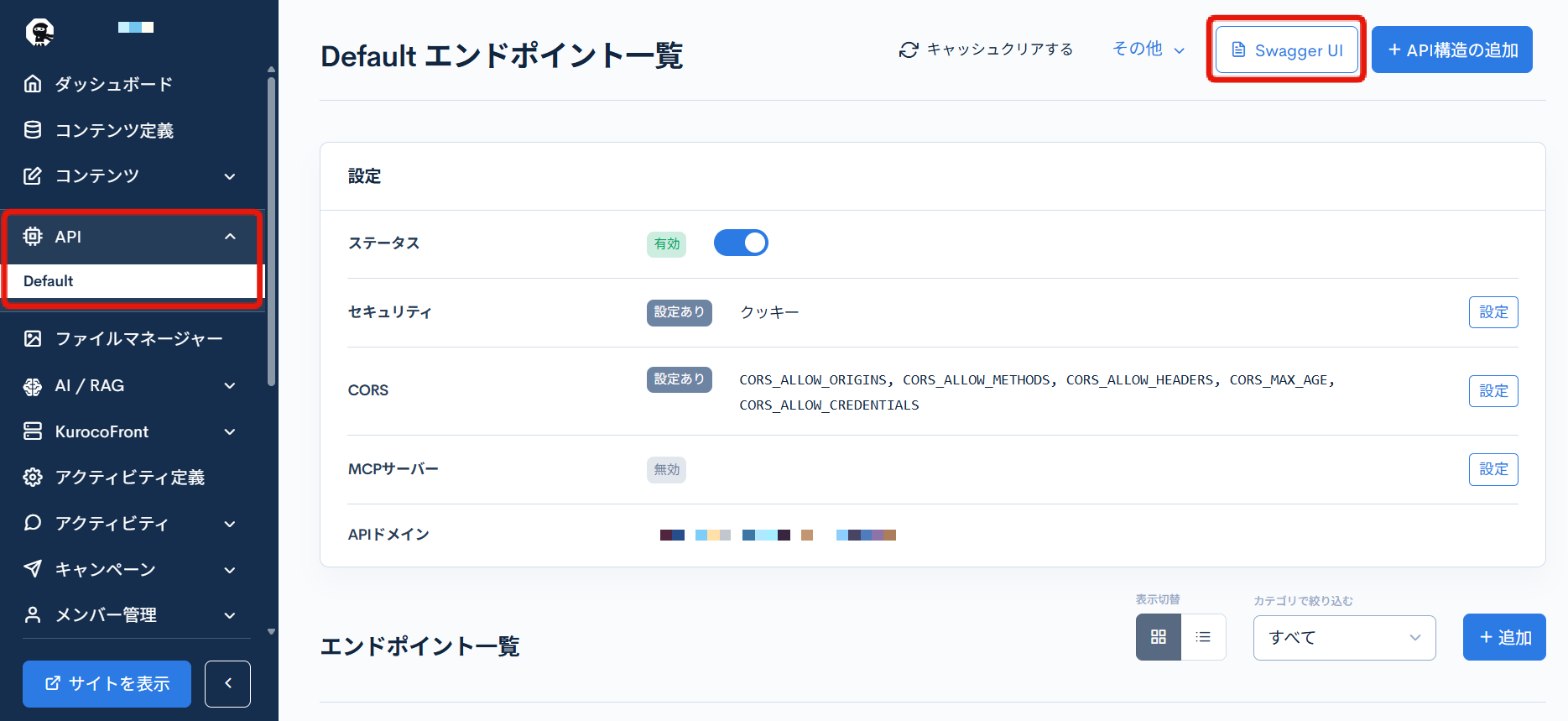The image size is (1568, 721).
Task: Expand the キャンペーン chevron
Action: 230,570
